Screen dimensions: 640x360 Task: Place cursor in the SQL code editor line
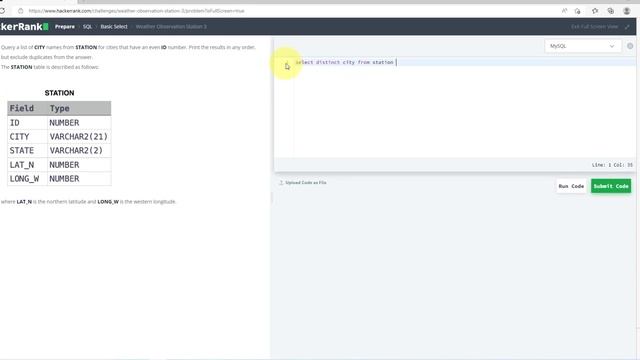tap(464, 62)
